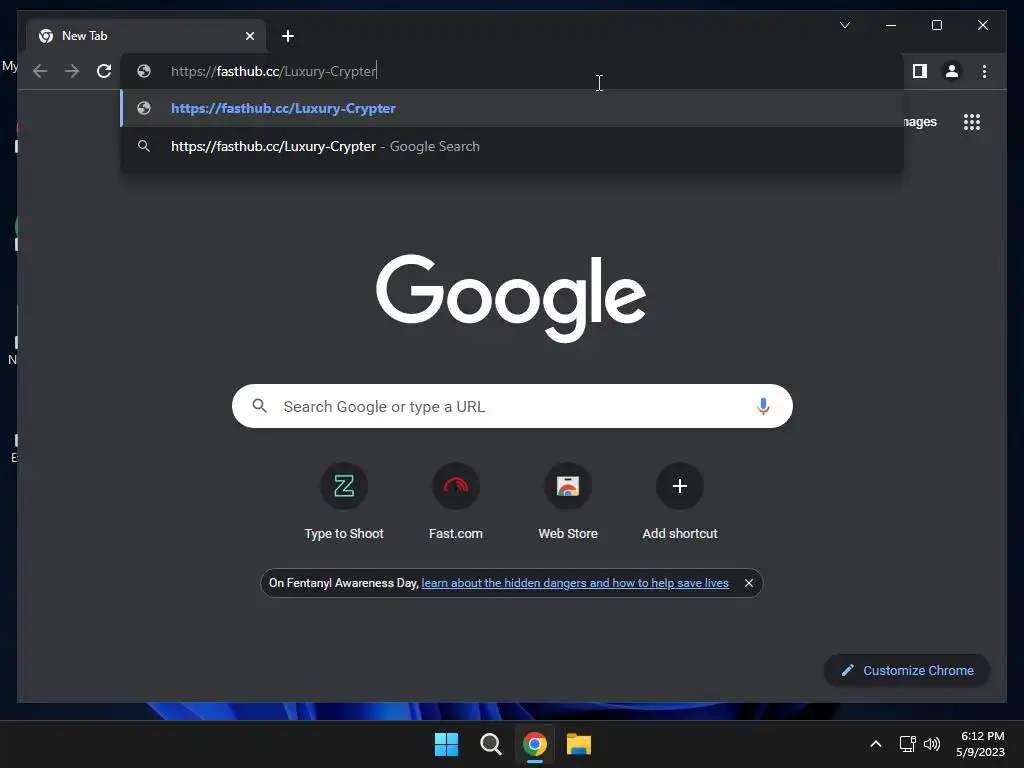Click the browser back arrow
This screenshot has width=1024, height=768.
coord(40,71)
